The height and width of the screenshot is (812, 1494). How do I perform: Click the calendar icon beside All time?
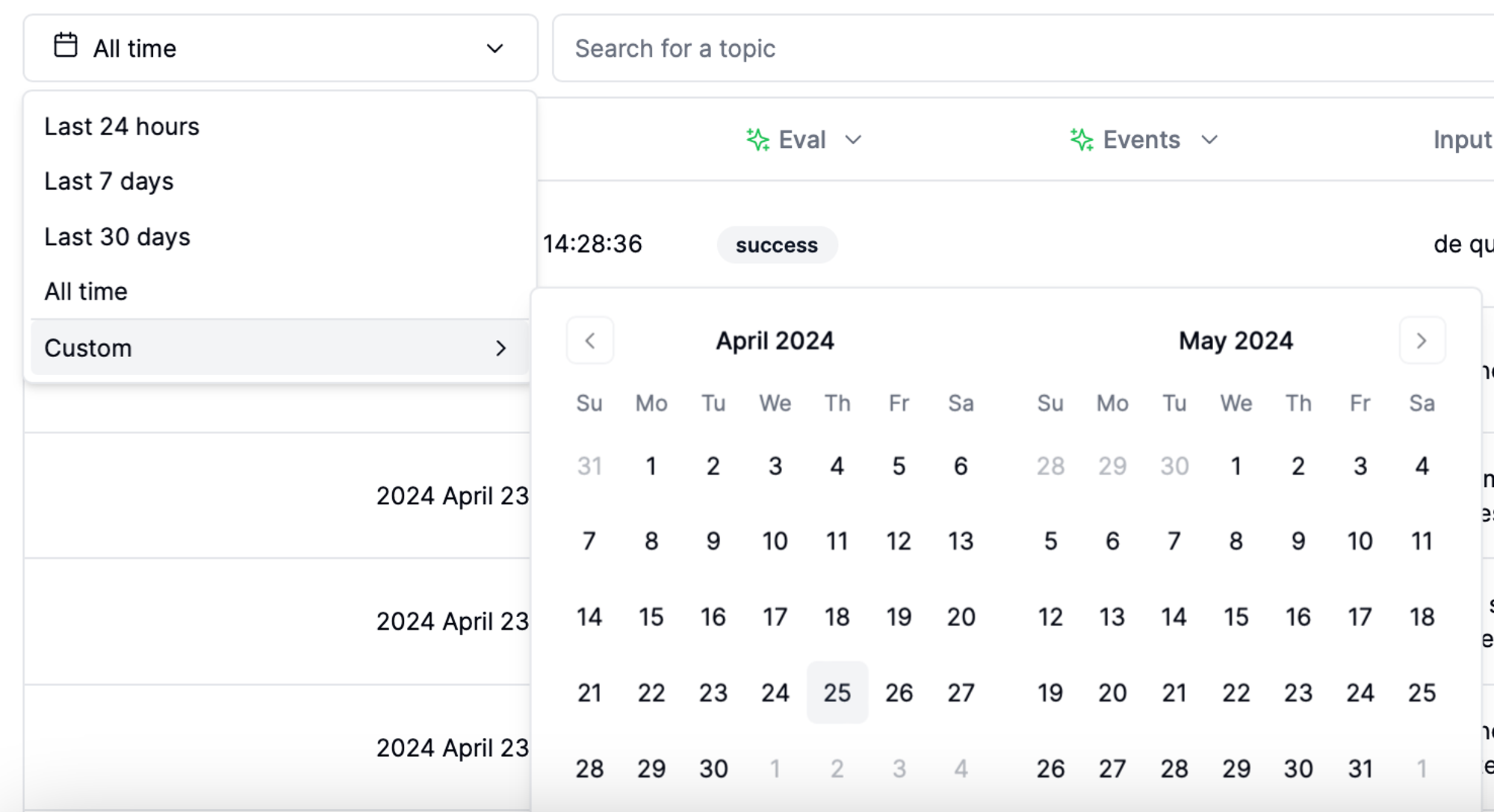66,46
